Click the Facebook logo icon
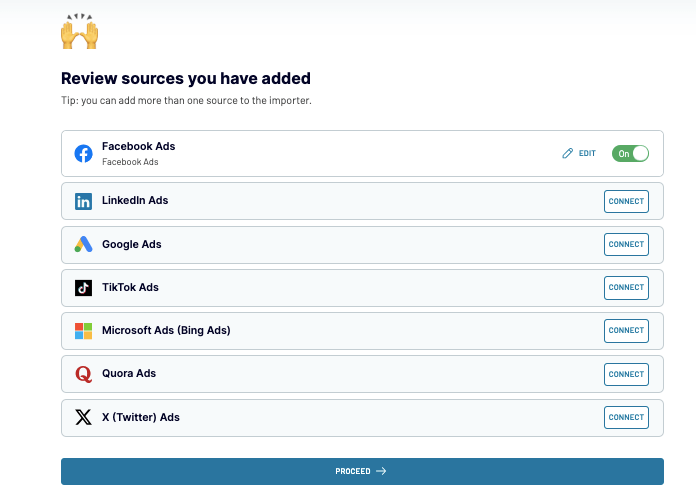Viewport: 696px width, 504px height. [x=83, y=154]
